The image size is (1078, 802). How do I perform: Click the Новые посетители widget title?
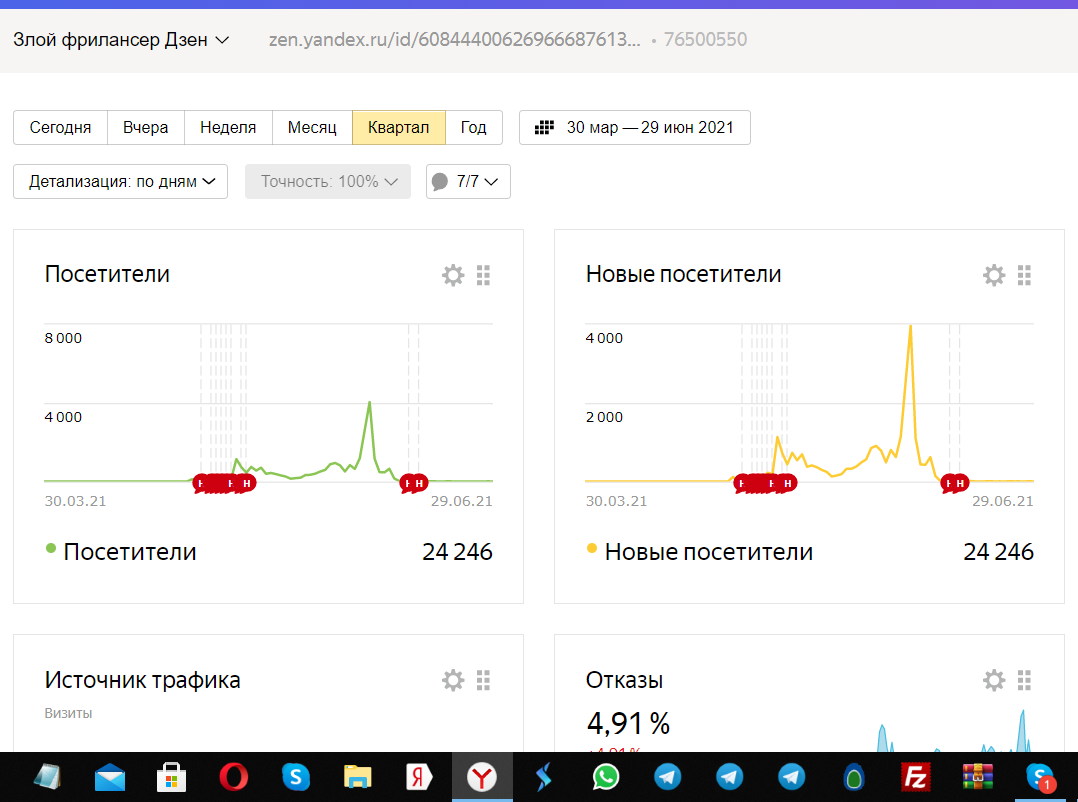[x=683, y=274]
